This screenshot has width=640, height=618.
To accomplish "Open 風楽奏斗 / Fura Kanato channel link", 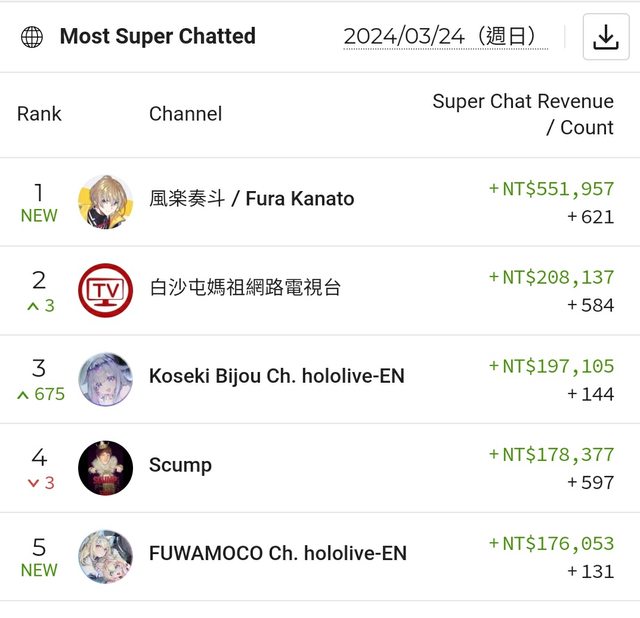I will click(x=251, y=199).
